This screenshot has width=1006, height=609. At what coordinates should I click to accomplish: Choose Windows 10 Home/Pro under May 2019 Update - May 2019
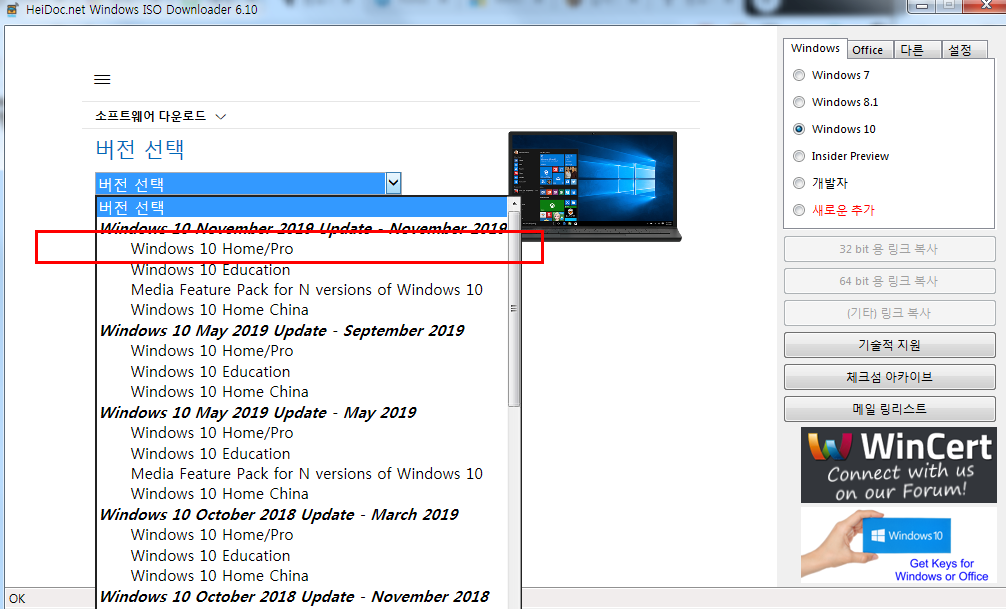(x=302, y=433)
